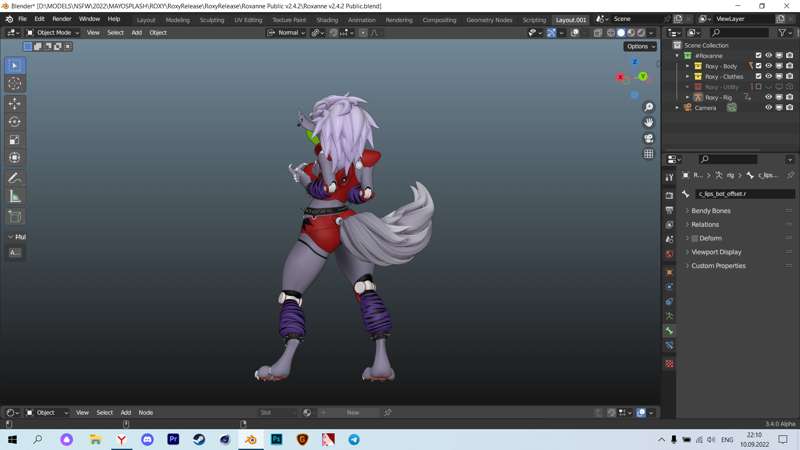This screenshot has width=800, height=450.
Task: Toggle #Roxanne collection exclude checkbox
Action: pos(758,55)
